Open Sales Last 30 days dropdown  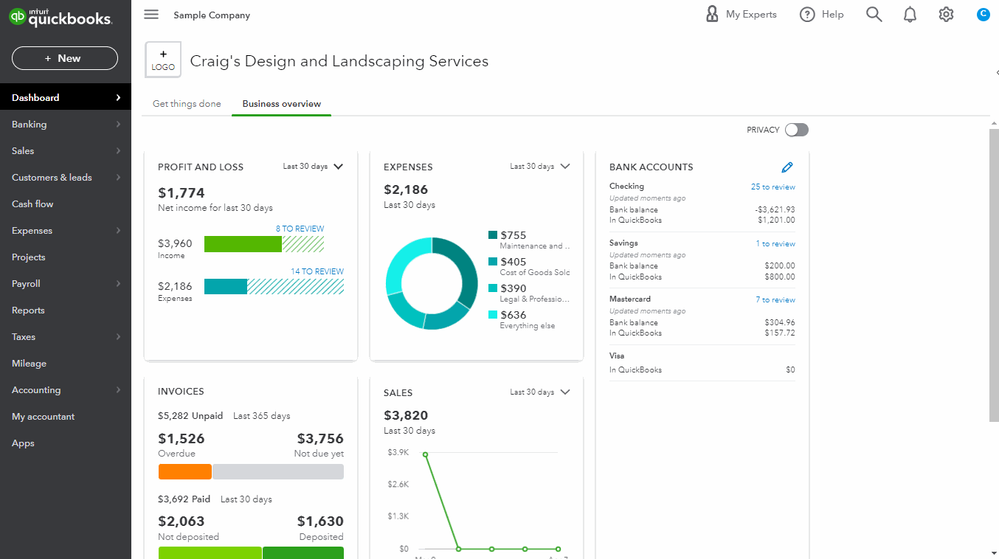539,392
